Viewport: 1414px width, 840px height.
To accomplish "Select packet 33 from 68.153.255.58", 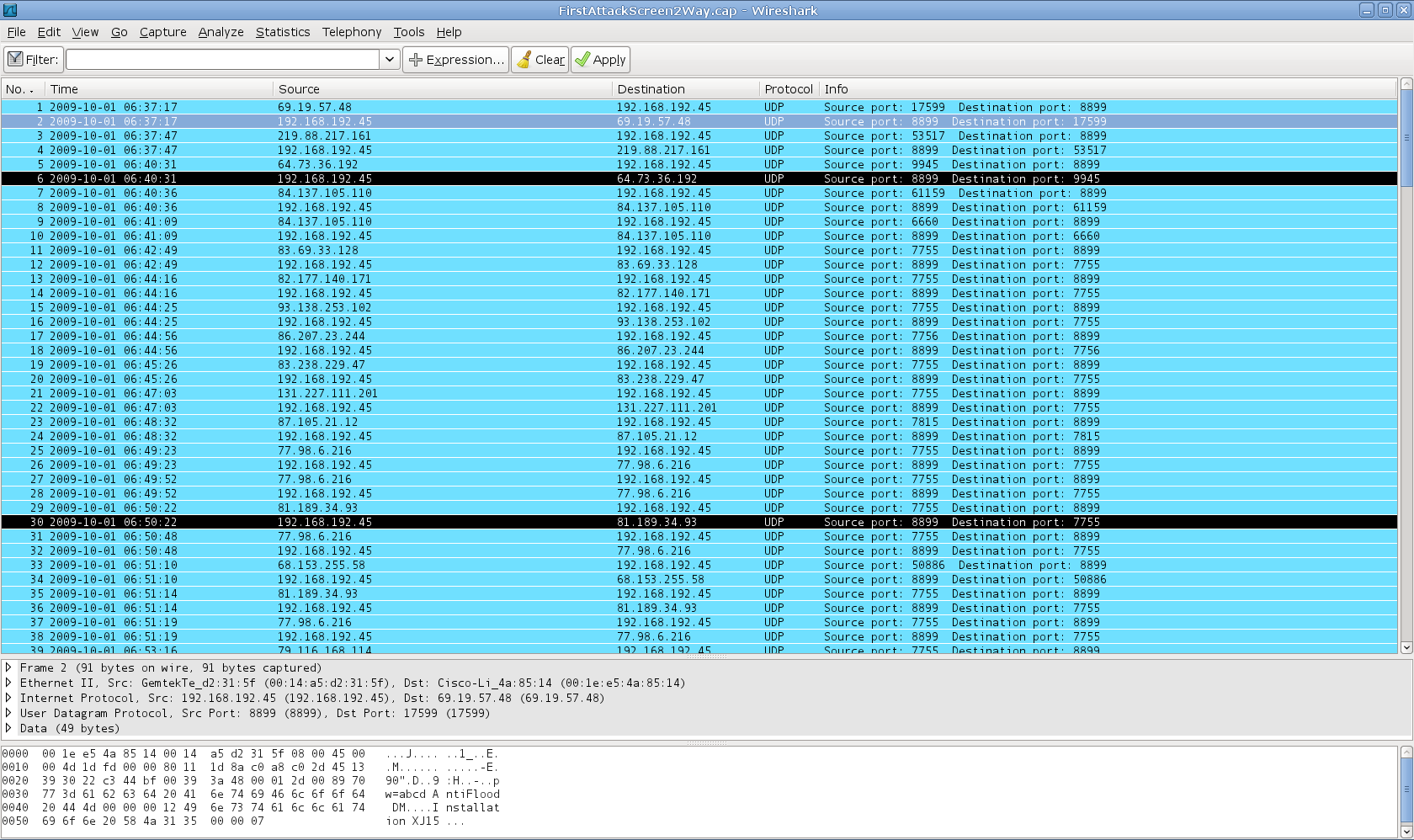I will click(x=699, y=565).
